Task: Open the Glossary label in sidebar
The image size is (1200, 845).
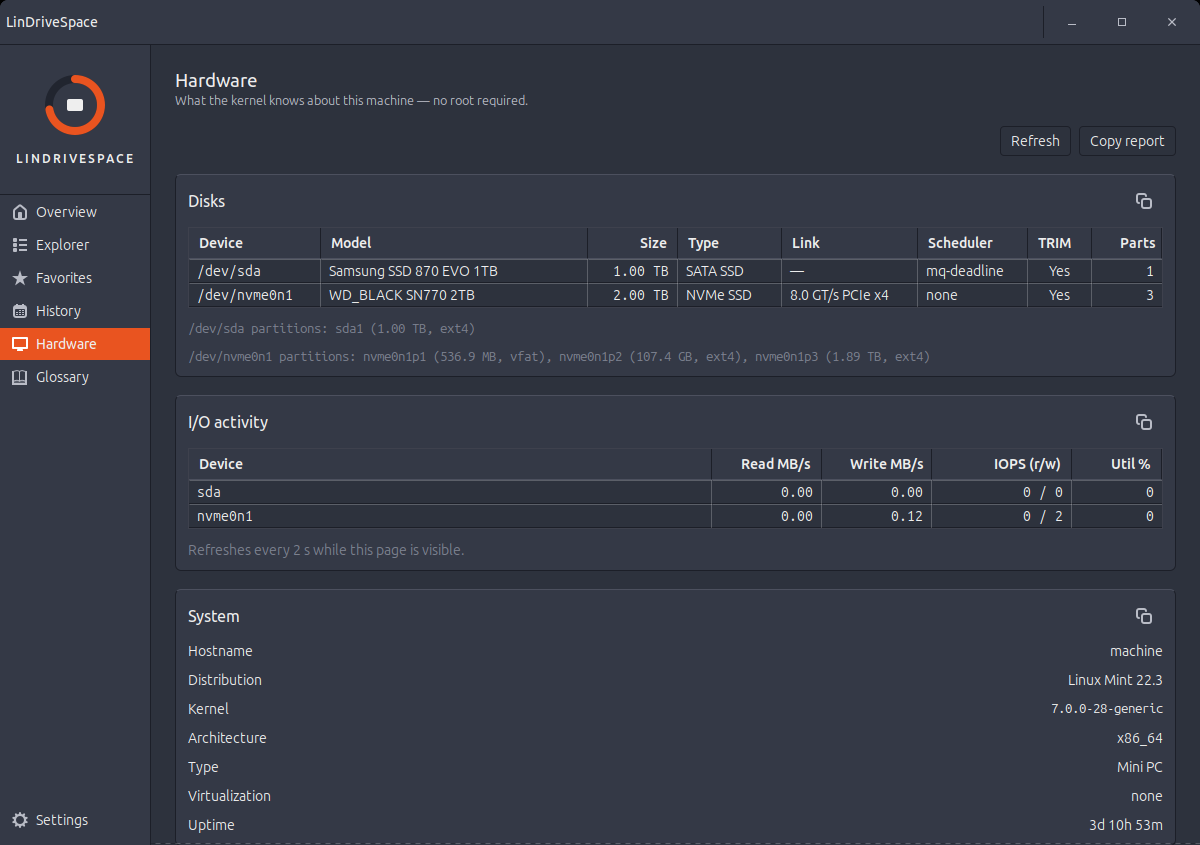Action: click(62, 377)
